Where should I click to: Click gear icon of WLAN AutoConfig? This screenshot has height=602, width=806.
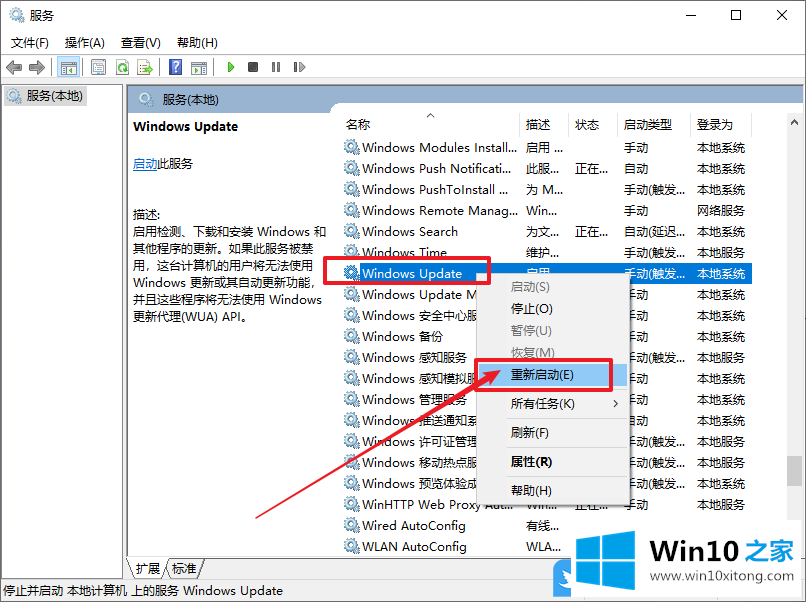(x=352, y=546)
